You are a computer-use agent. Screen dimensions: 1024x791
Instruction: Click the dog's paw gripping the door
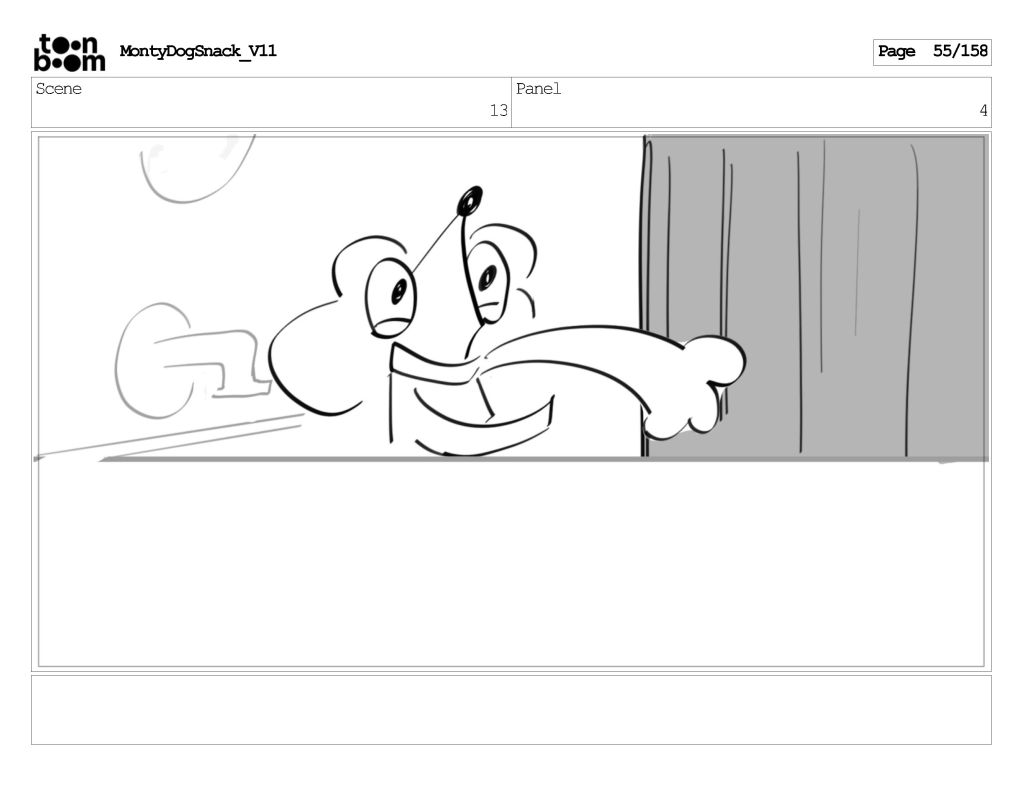tap(700, 385)
